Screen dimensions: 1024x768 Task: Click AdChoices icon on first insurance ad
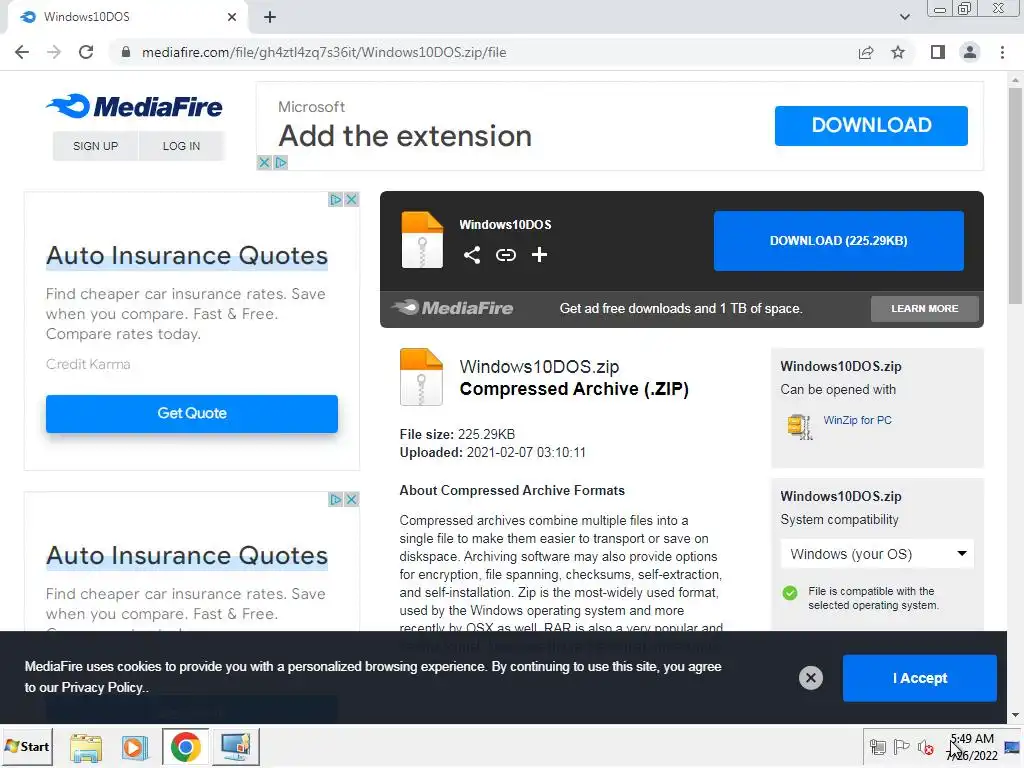point(336,199)
